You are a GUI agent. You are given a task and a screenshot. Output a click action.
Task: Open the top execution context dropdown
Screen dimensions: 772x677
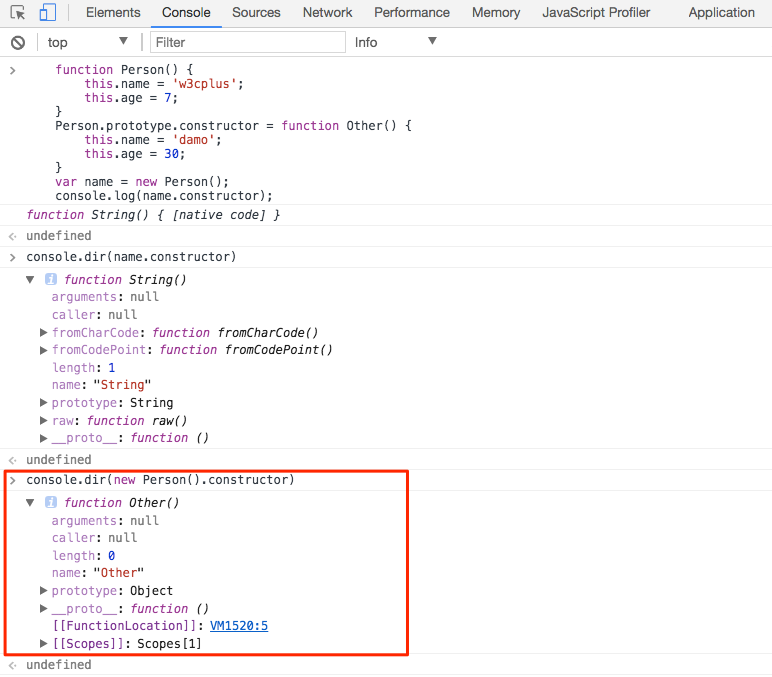88,42
